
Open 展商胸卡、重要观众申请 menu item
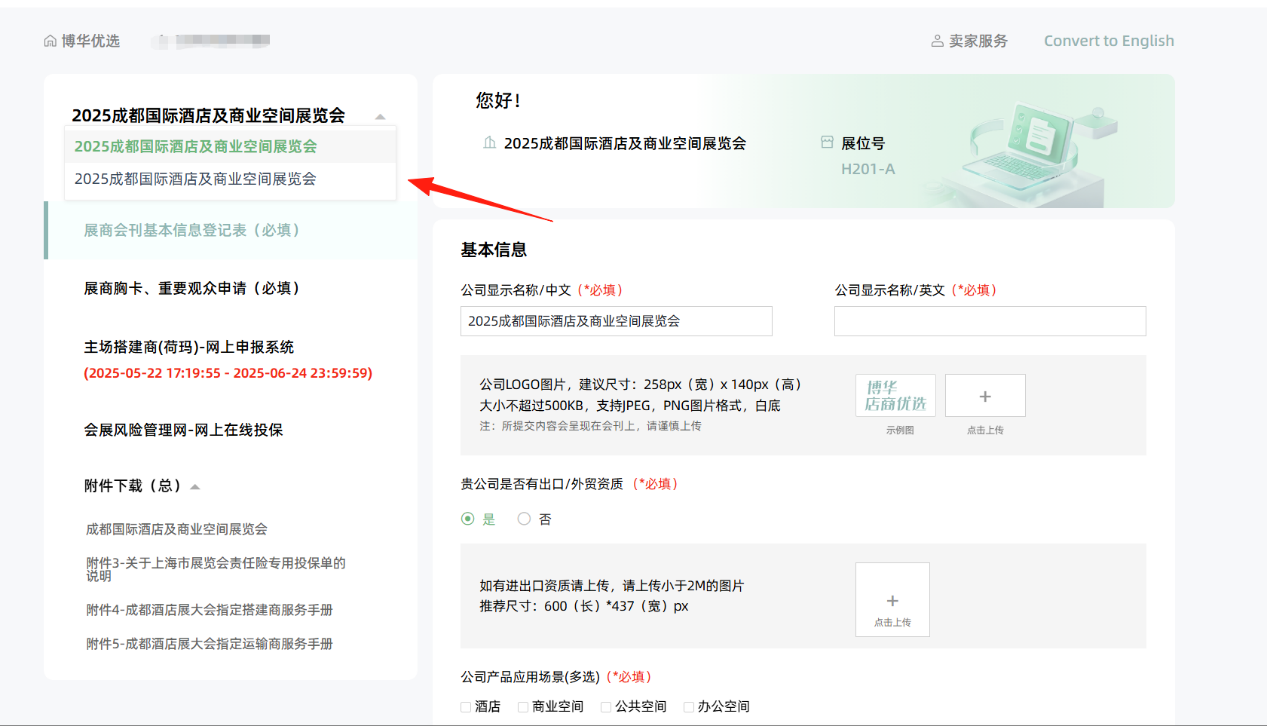[x=192, y=288]
